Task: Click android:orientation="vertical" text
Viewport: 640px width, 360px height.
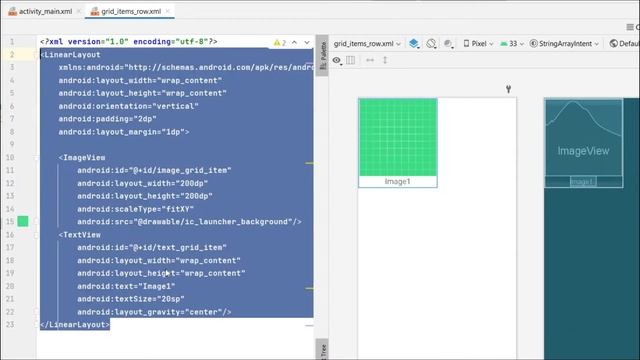Action: [128, 106]
